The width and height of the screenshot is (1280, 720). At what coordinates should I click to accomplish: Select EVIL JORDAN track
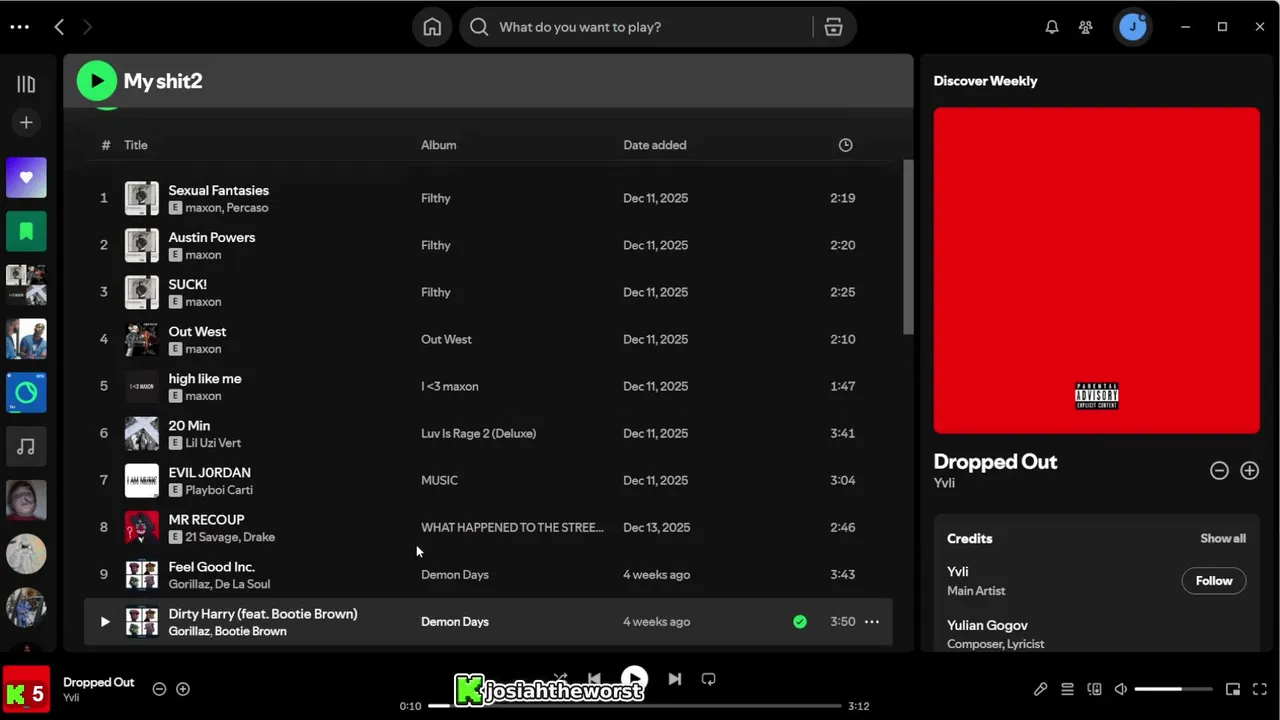[488, 480]
